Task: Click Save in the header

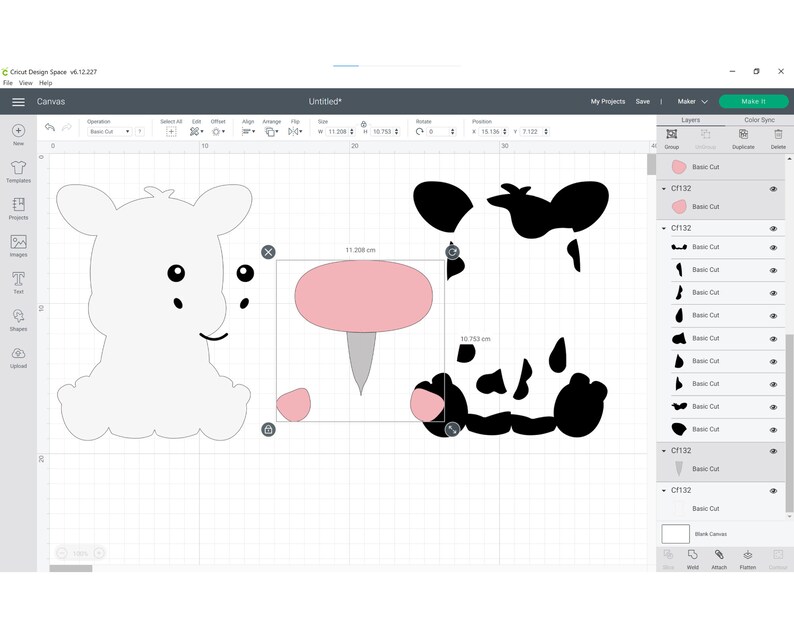Action: tap(643, 102)
